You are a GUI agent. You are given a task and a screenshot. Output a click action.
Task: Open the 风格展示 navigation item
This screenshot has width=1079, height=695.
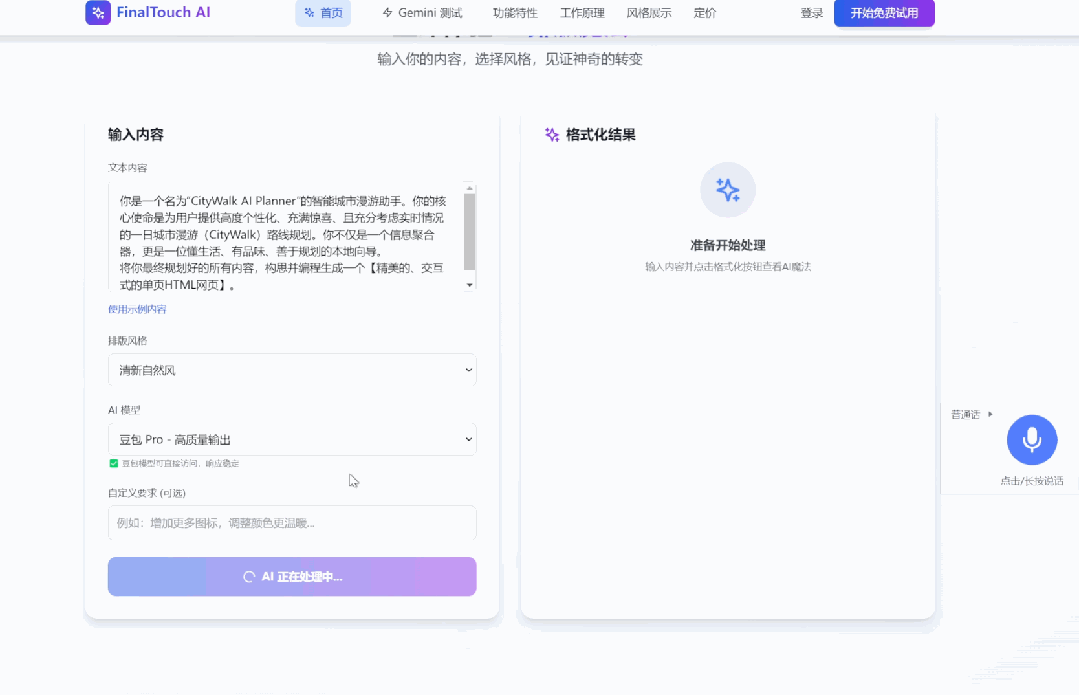point(649,13)
